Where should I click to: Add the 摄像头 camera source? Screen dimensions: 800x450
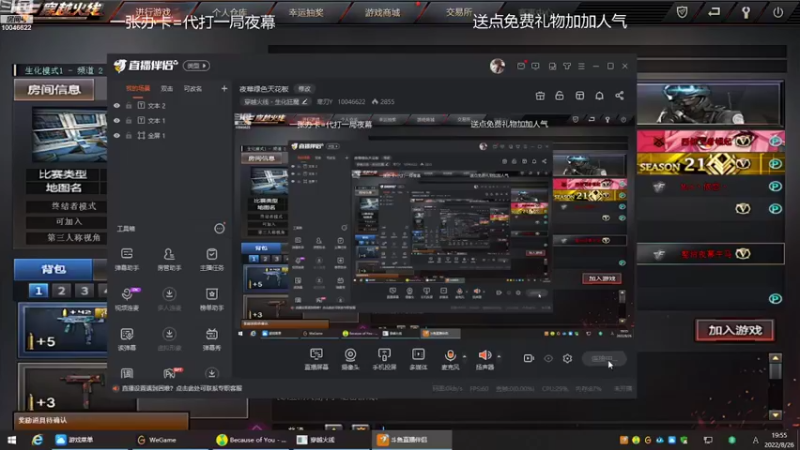coord(350,359)
